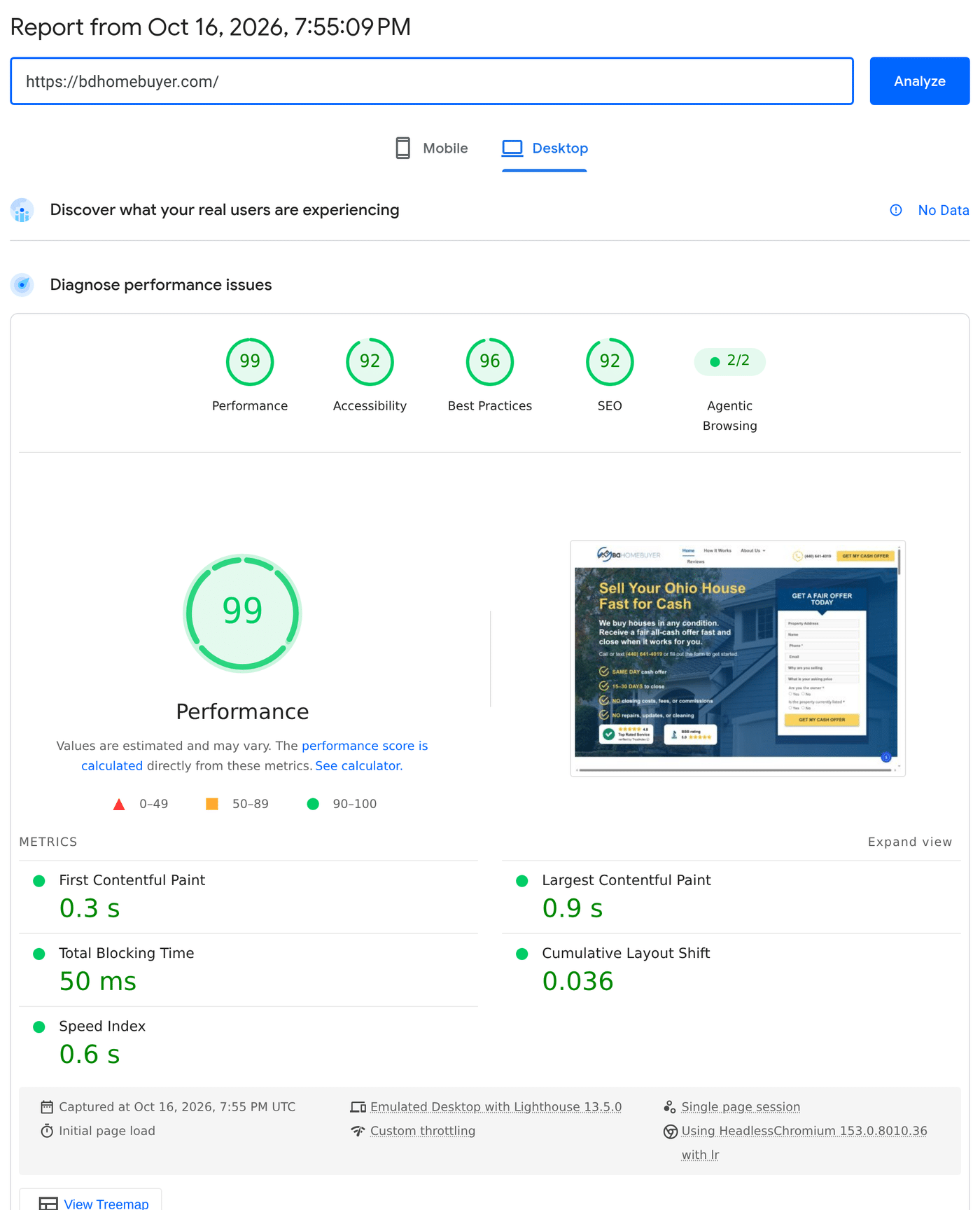980x1210 pixels.
Task: Open the See calculator link
Action: (x=358, y=766)
